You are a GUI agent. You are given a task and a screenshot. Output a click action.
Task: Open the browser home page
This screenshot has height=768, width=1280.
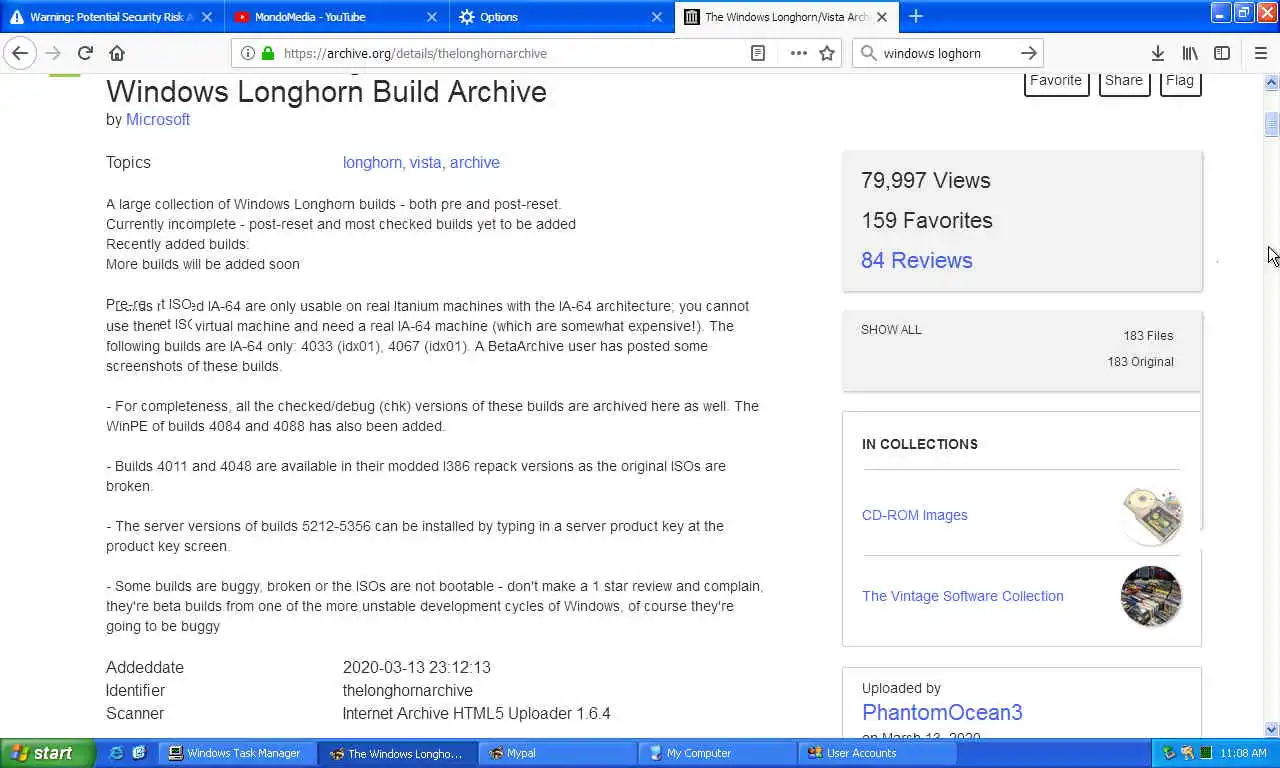(x=117, y=53)
